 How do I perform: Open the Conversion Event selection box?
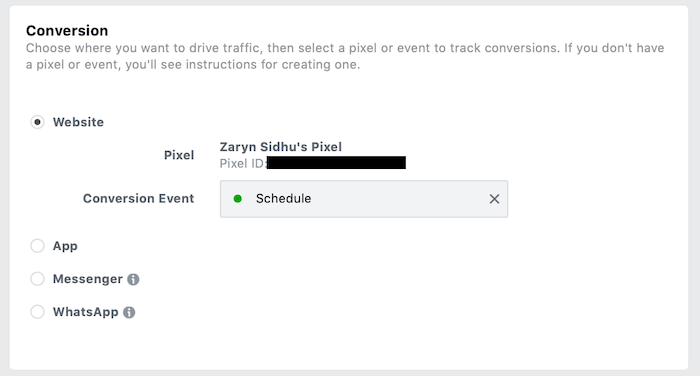click(364, 199)
